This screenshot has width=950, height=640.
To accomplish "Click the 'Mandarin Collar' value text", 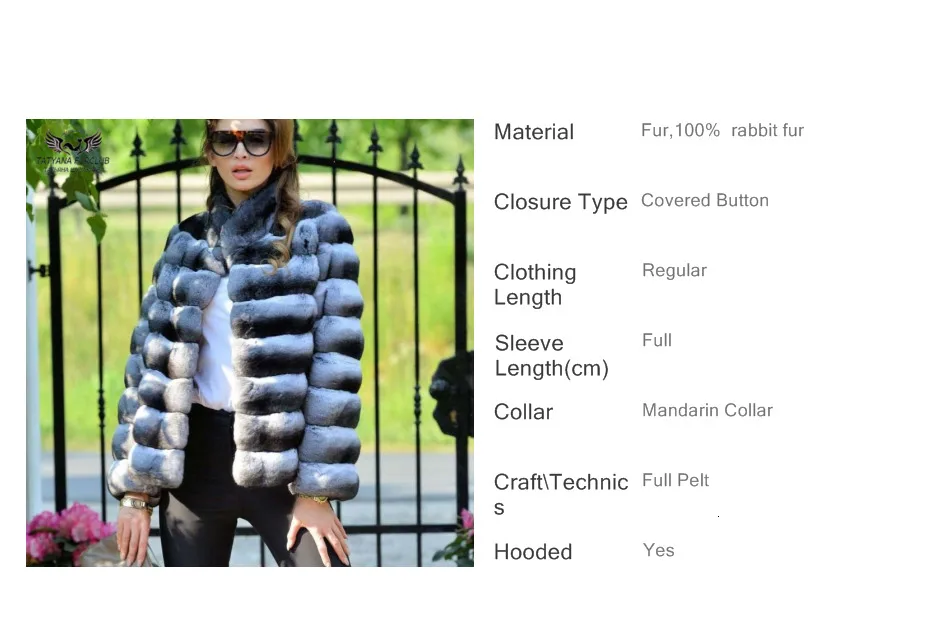I will point(707,410).
